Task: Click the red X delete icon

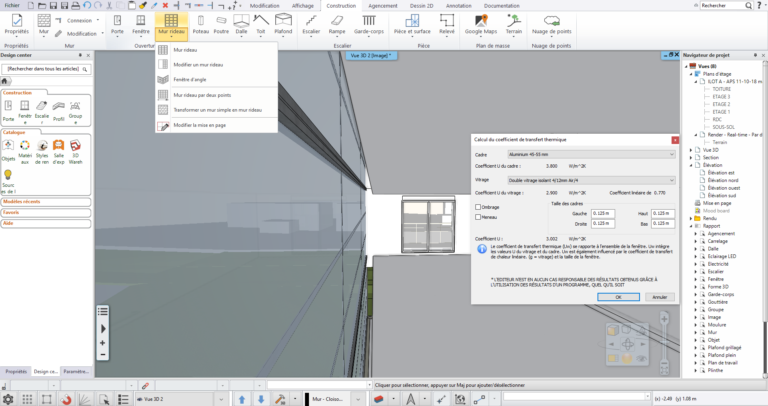Action: [165, 5]
